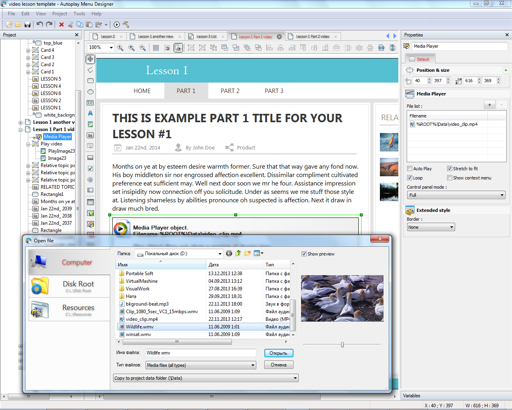Click the Redo arrow icon
512x410 pixels.
click(49, 24)
